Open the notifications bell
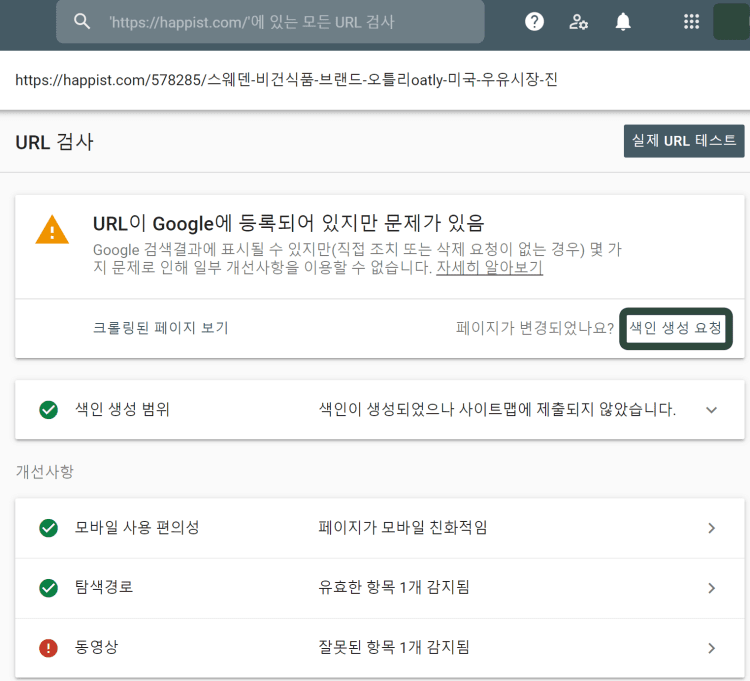Screen dimensions: 750x681 (x=622, y=22)
